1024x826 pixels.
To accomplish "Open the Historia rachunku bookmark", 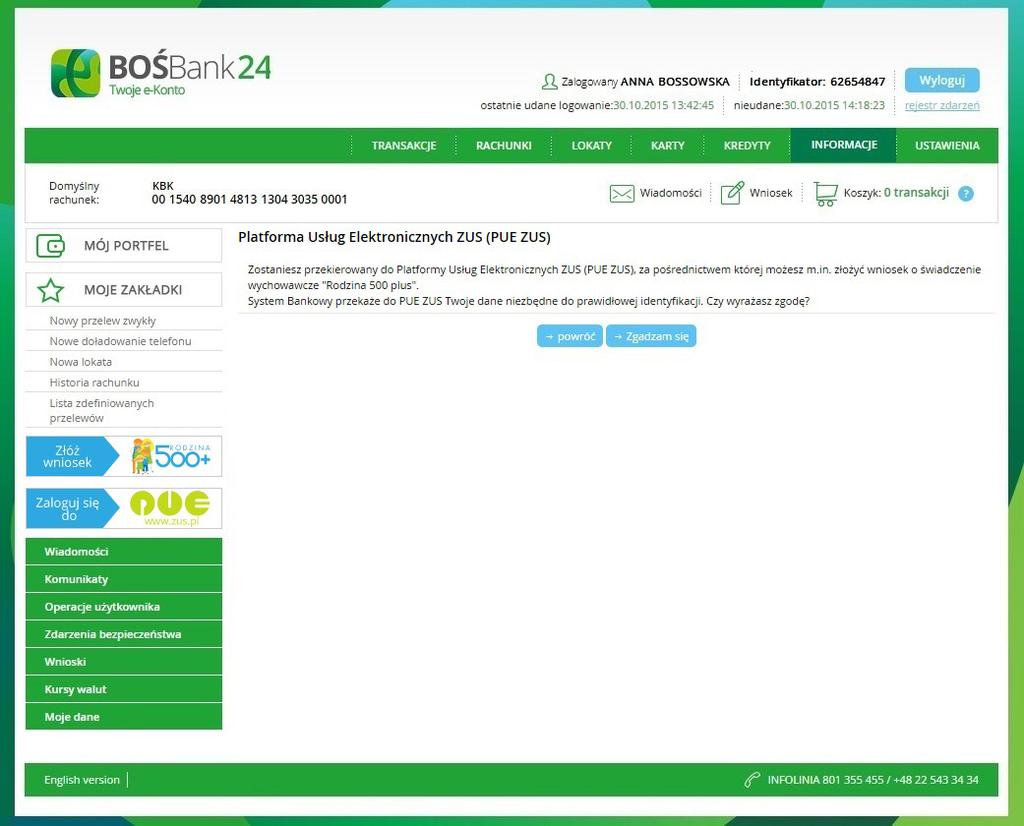I will [x=94, y=383].
